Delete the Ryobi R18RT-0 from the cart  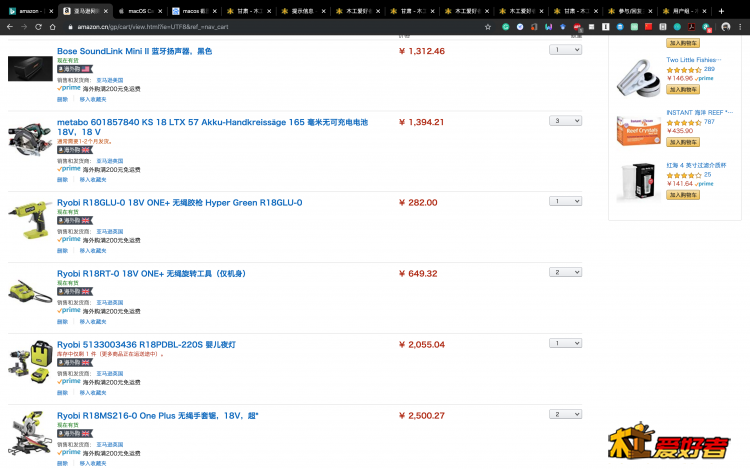62,322
